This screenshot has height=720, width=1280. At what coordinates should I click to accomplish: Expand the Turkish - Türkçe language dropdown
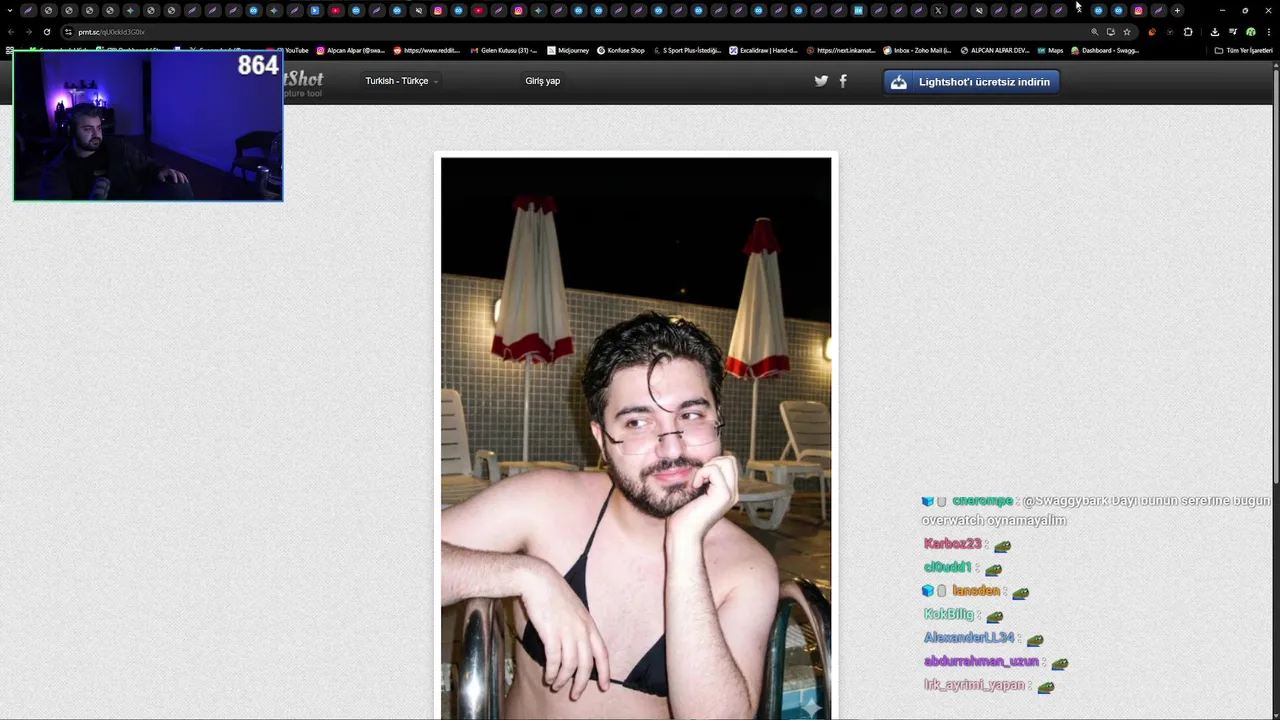(x=401, y=81)
